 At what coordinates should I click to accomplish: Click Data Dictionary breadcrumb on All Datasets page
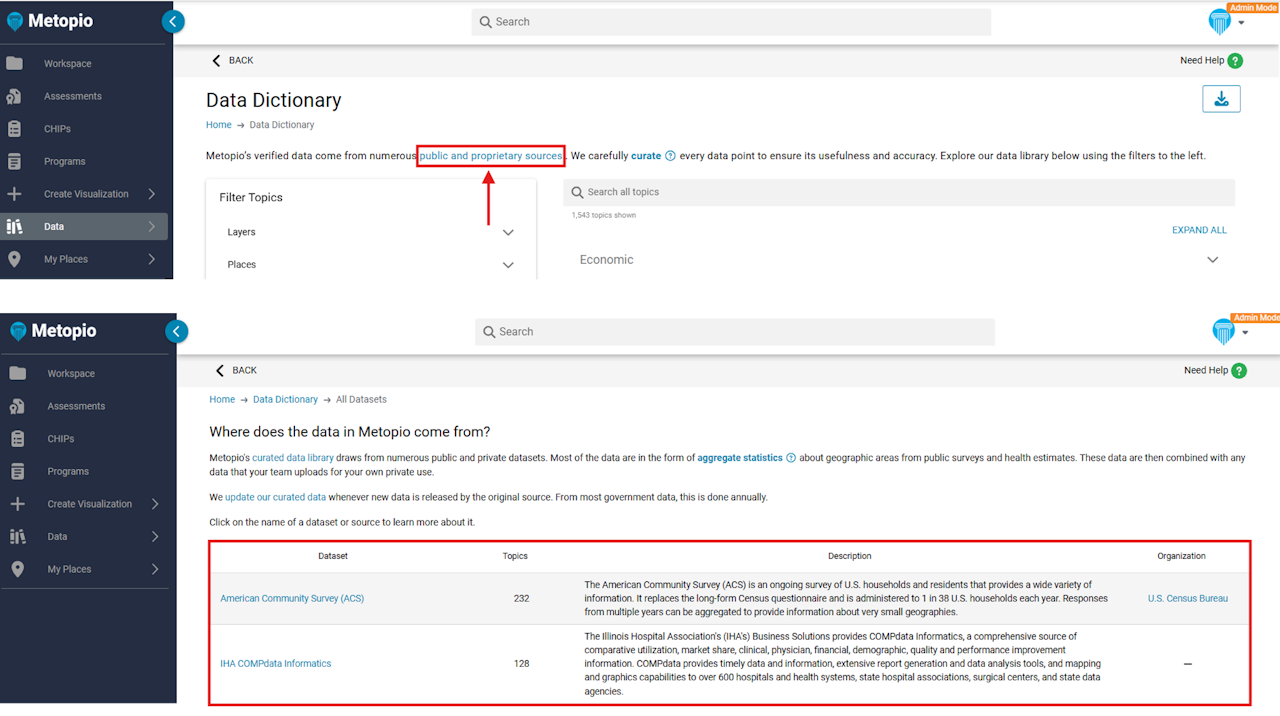pos(285,399)
